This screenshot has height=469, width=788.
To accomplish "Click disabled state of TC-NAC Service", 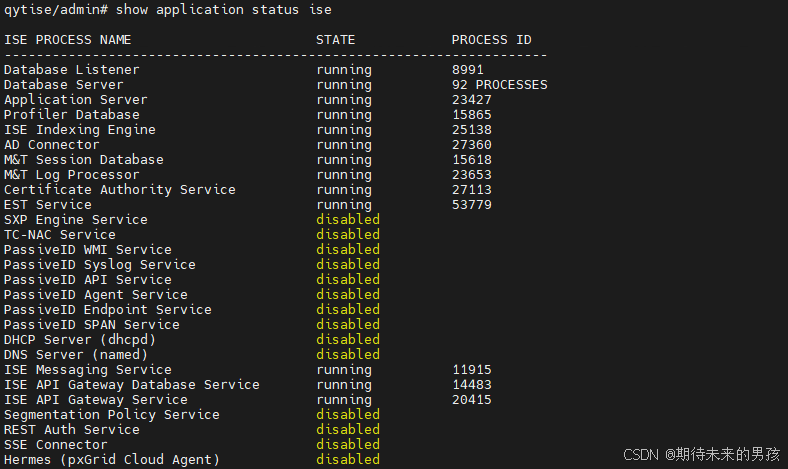I will tap(348, 235).
